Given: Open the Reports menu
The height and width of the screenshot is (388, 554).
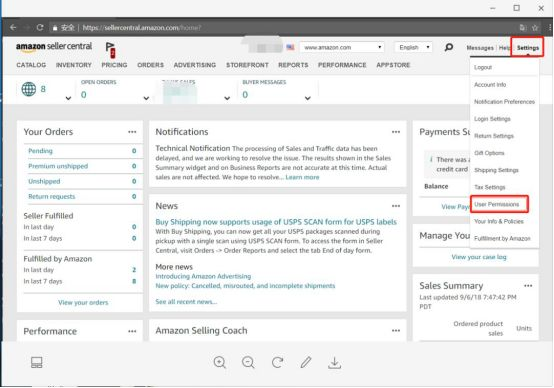Looking at the screenshot, I should 293,65.
